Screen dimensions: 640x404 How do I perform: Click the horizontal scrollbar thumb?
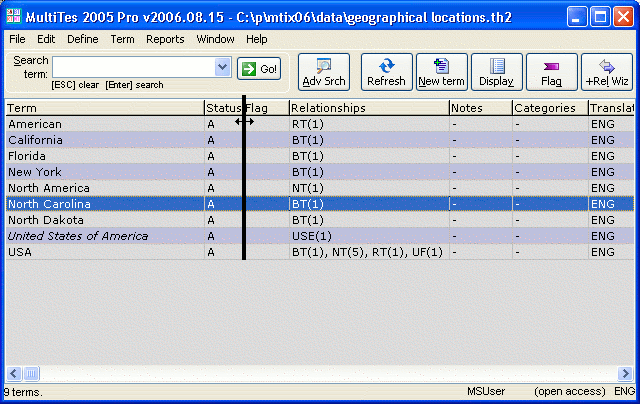coord(31,373)
